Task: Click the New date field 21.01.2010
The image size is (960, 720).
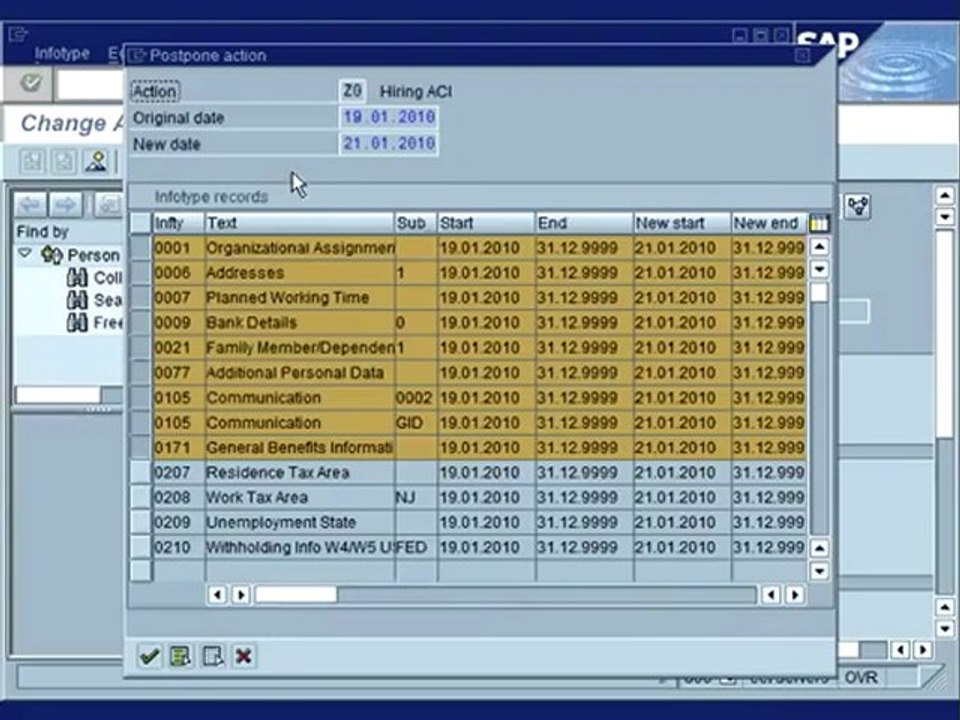Action: click(x=388, y=144)
